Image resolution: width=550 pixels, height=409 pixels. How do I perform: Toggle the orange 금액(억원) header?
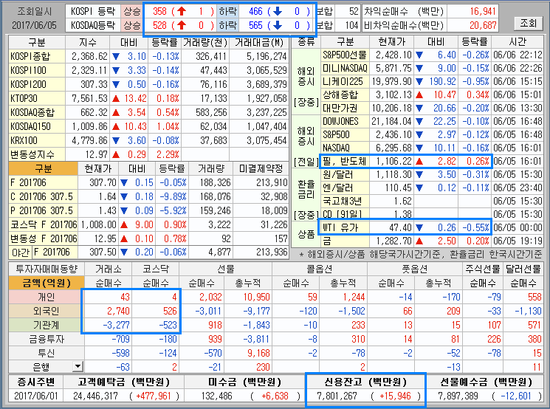coord(46,283)
